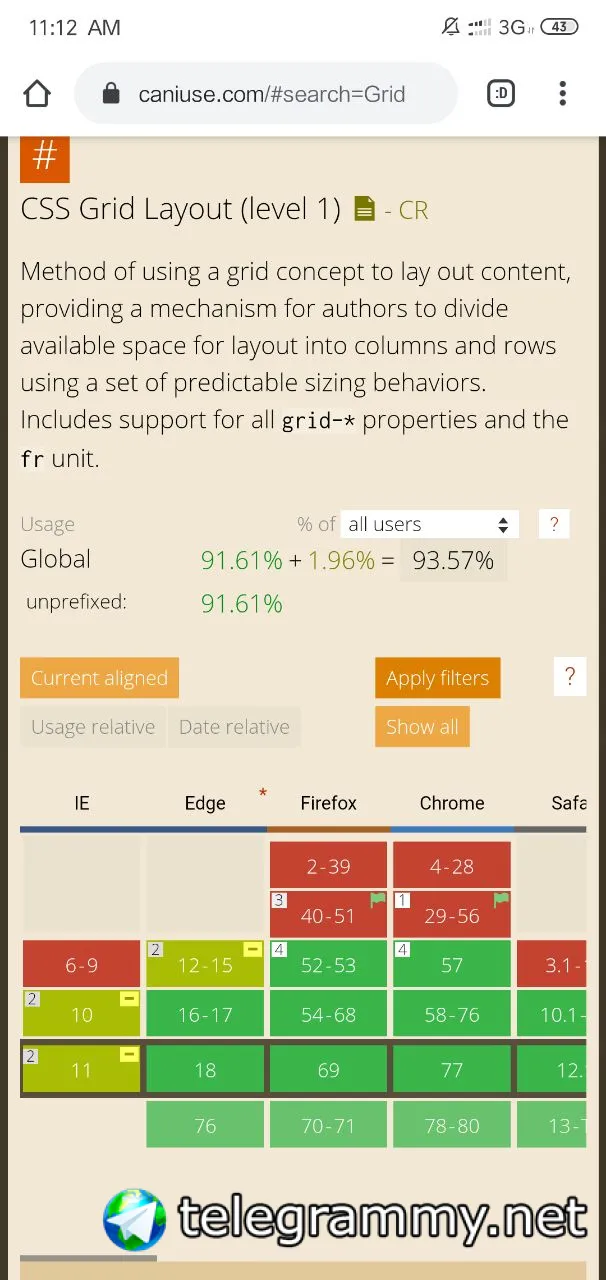Select the Chrome browser column header
This screenshot has width=606, height=1280.
coord(452,803)
